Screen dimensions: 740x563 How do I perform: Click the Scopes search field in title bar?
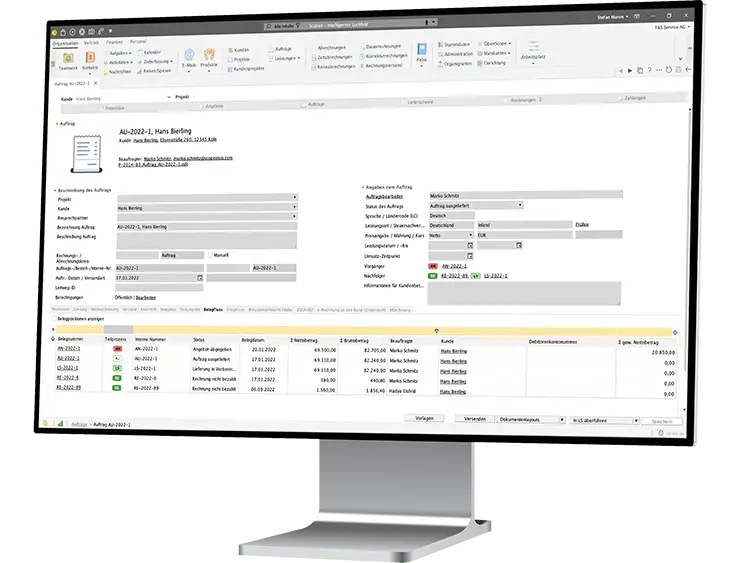[350, 25]
